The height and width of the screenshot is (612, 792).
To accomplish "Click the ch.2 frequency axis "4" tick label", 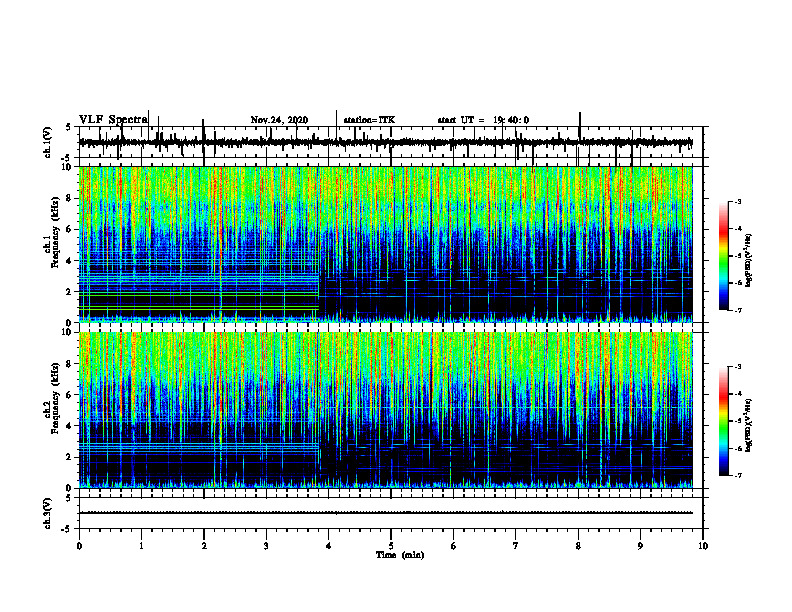I will 70,426.
